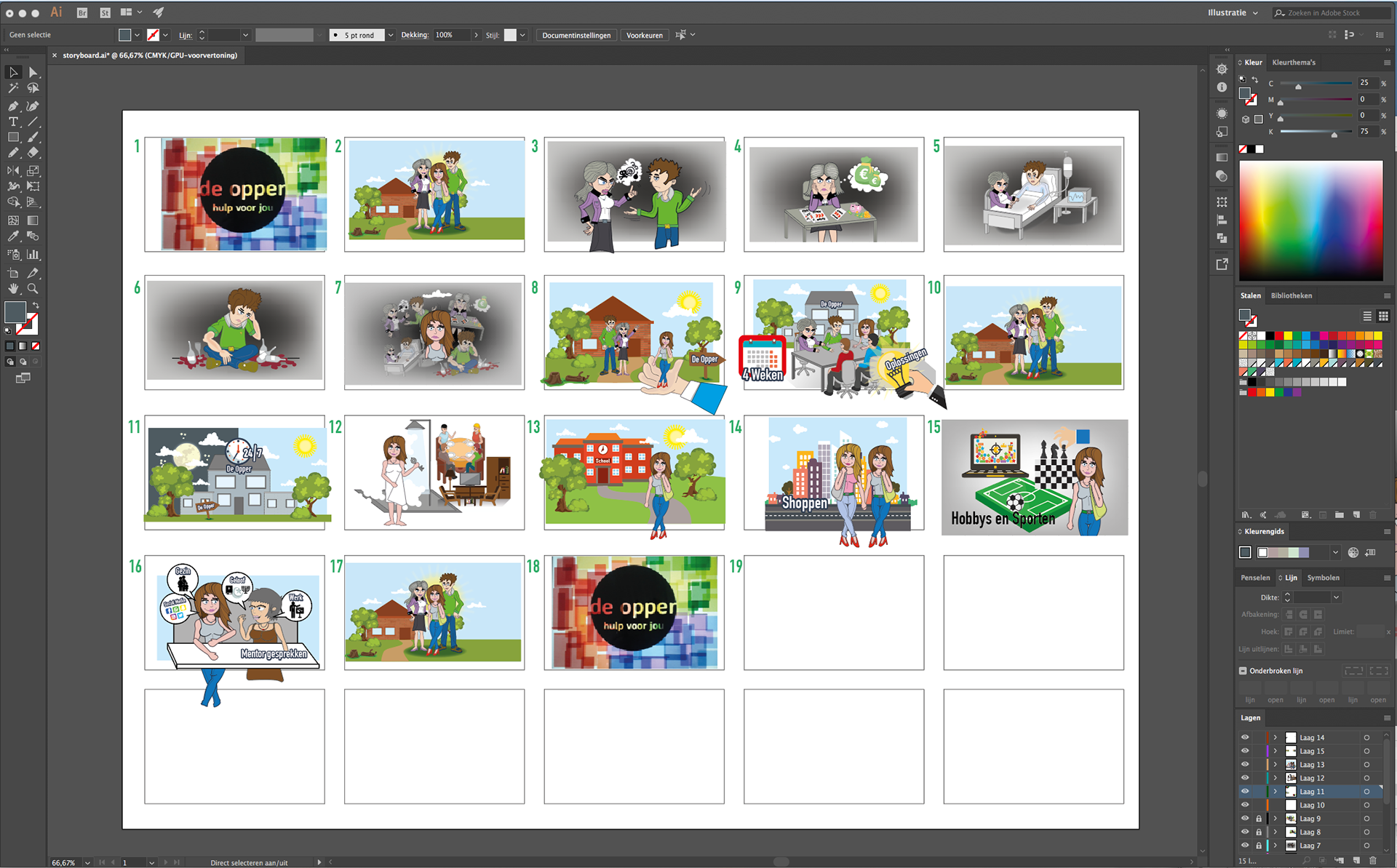Click the cyan C slider

click(x=1316, y=84)
